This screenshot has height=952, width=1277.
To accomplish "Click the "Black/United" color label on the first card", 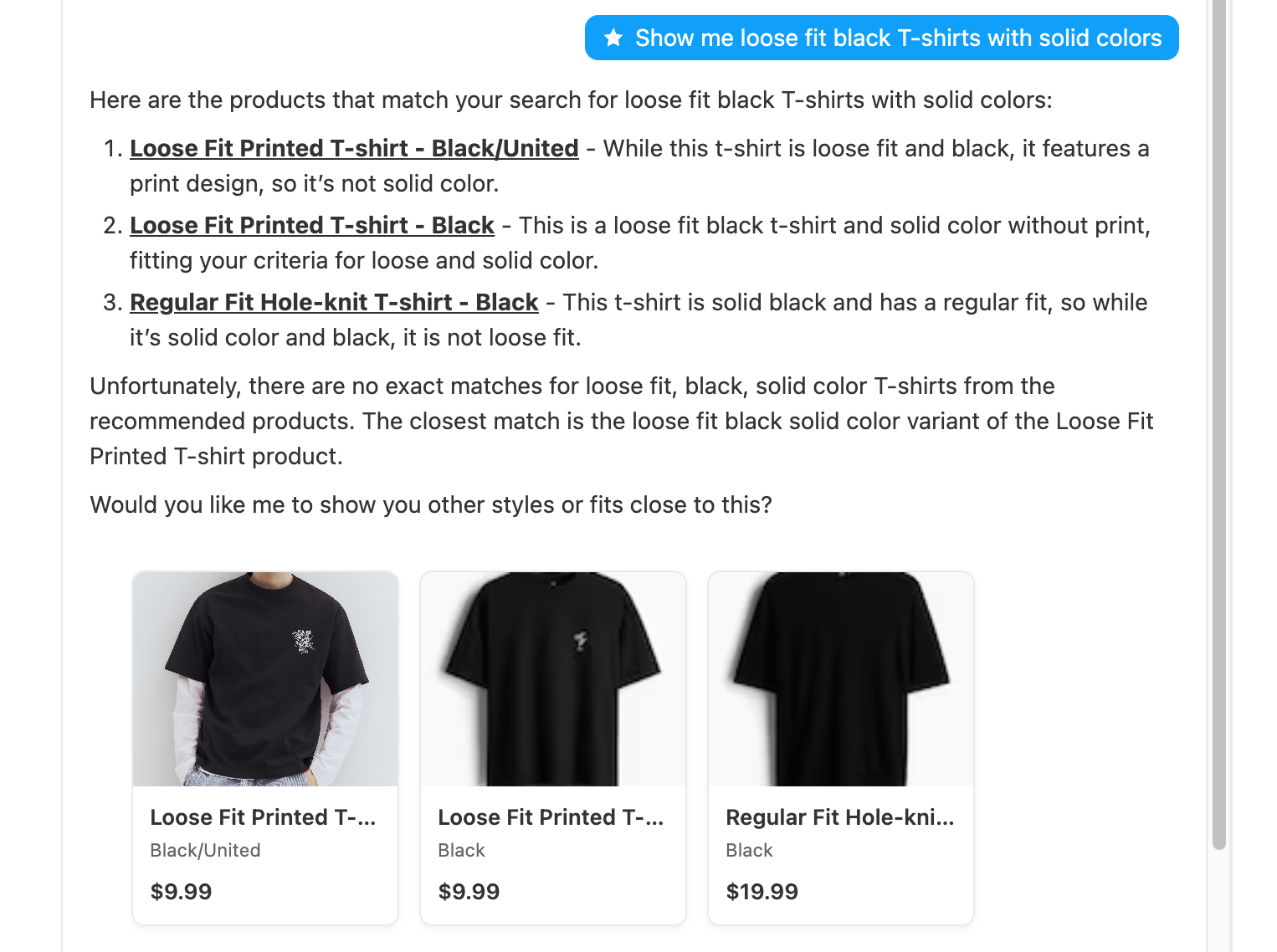I will click(x=205, y=851).
